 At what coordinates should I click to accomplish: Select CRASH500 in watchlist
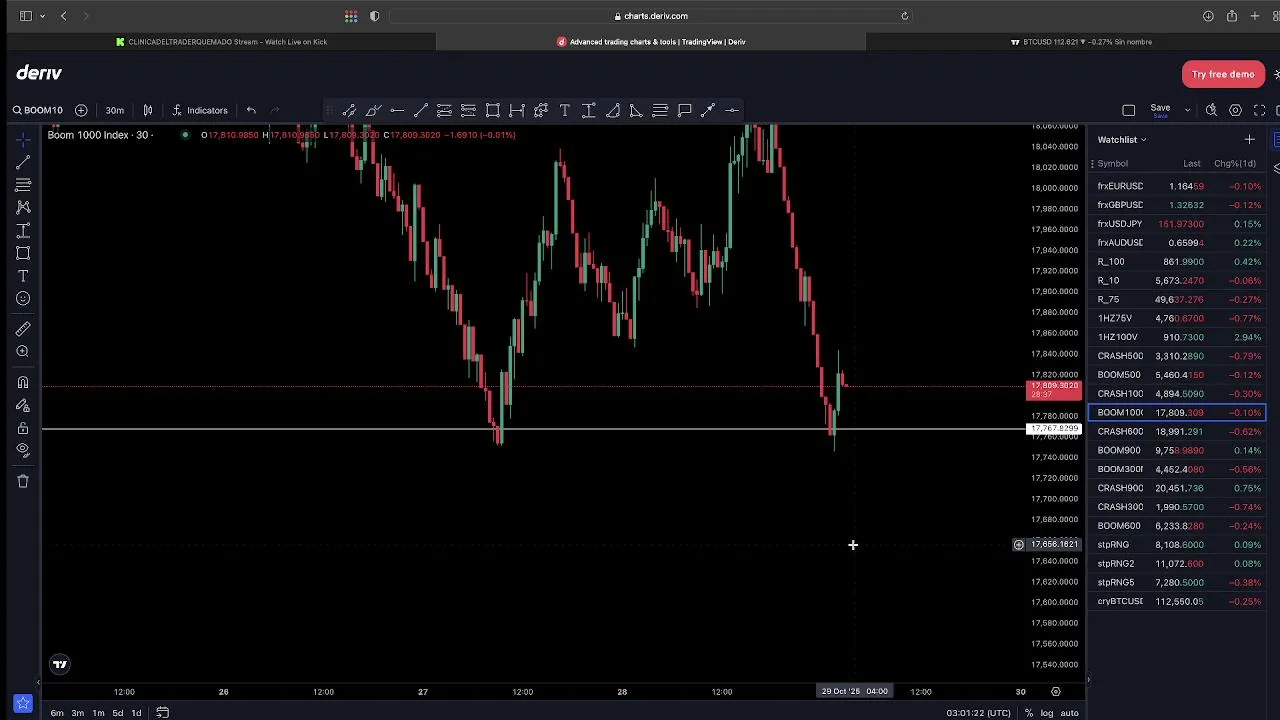(x=1178, y=356)
